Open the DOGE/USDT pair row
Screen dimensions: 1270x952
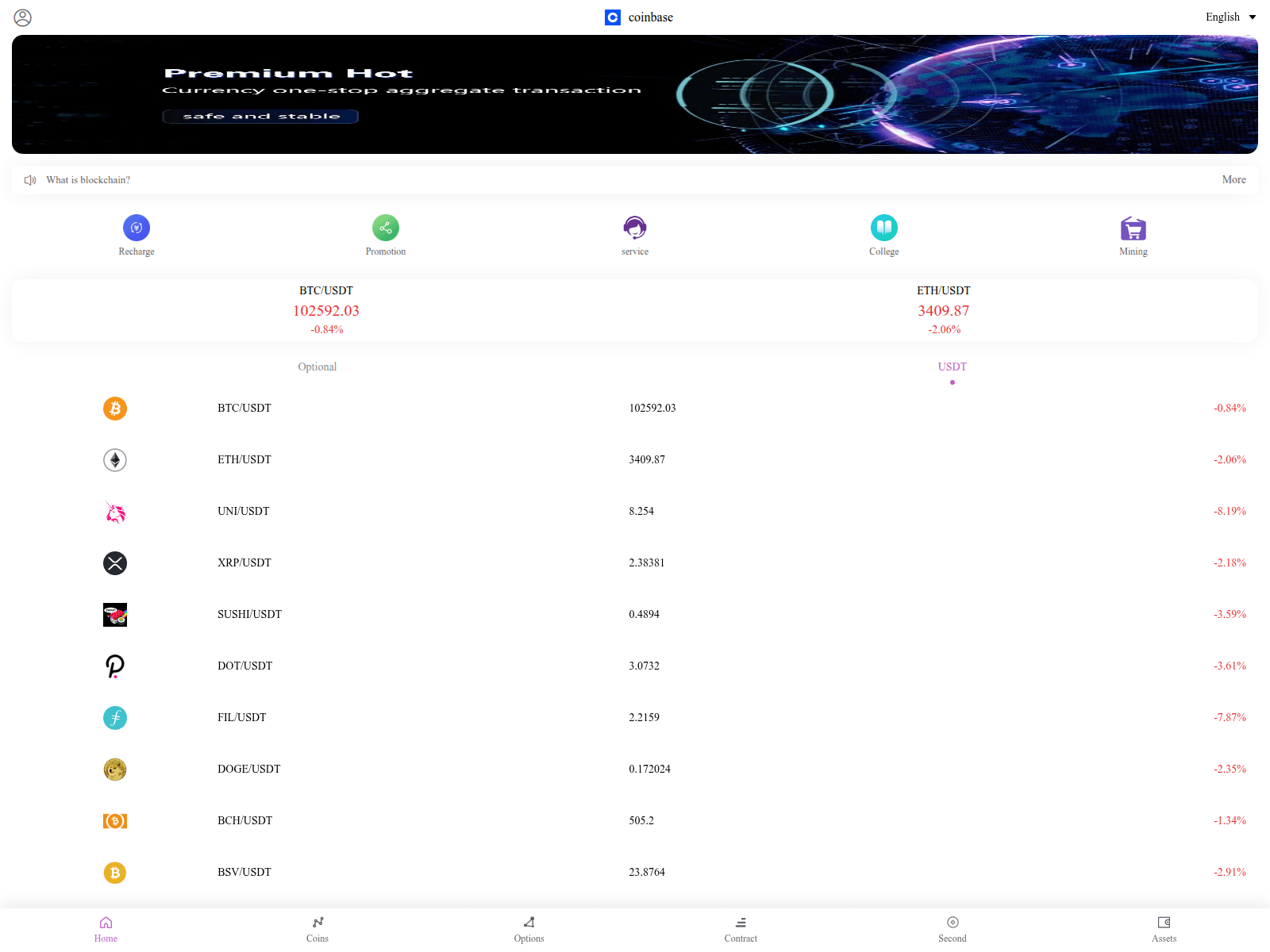(x=635, y=770)
